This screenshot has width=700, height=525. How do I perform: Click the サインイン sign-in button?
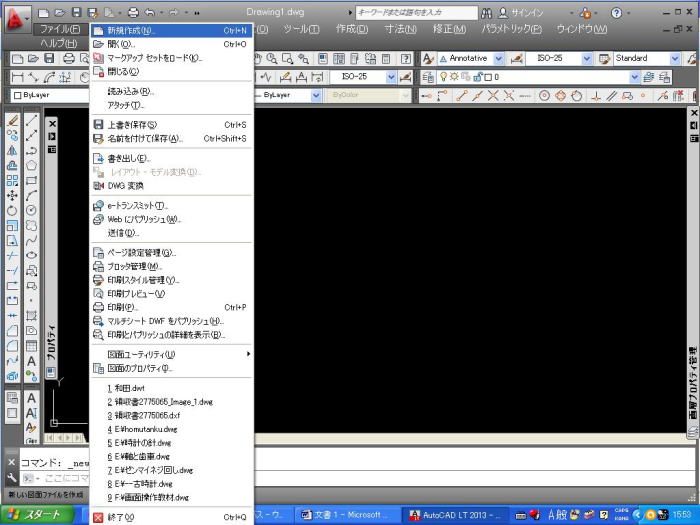pyautogui.click(x=521, y=13)
